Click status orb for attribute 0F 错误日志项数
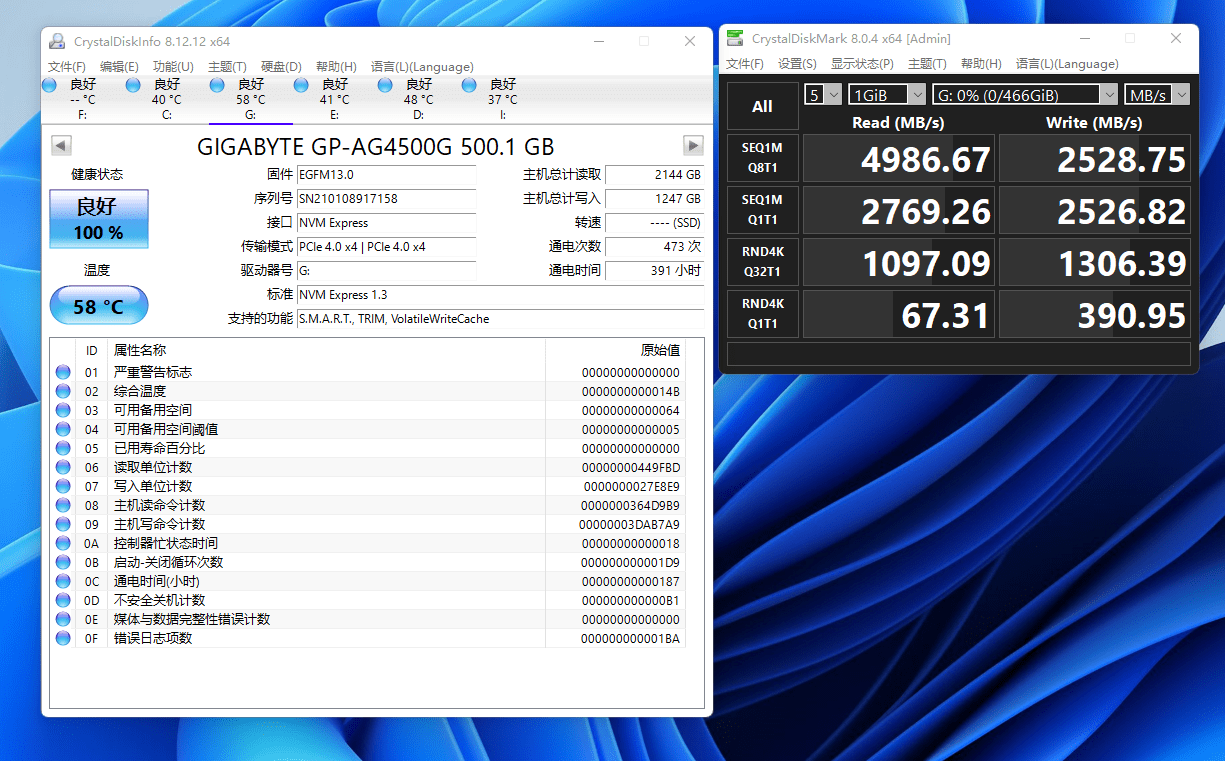 click(64, 638)
